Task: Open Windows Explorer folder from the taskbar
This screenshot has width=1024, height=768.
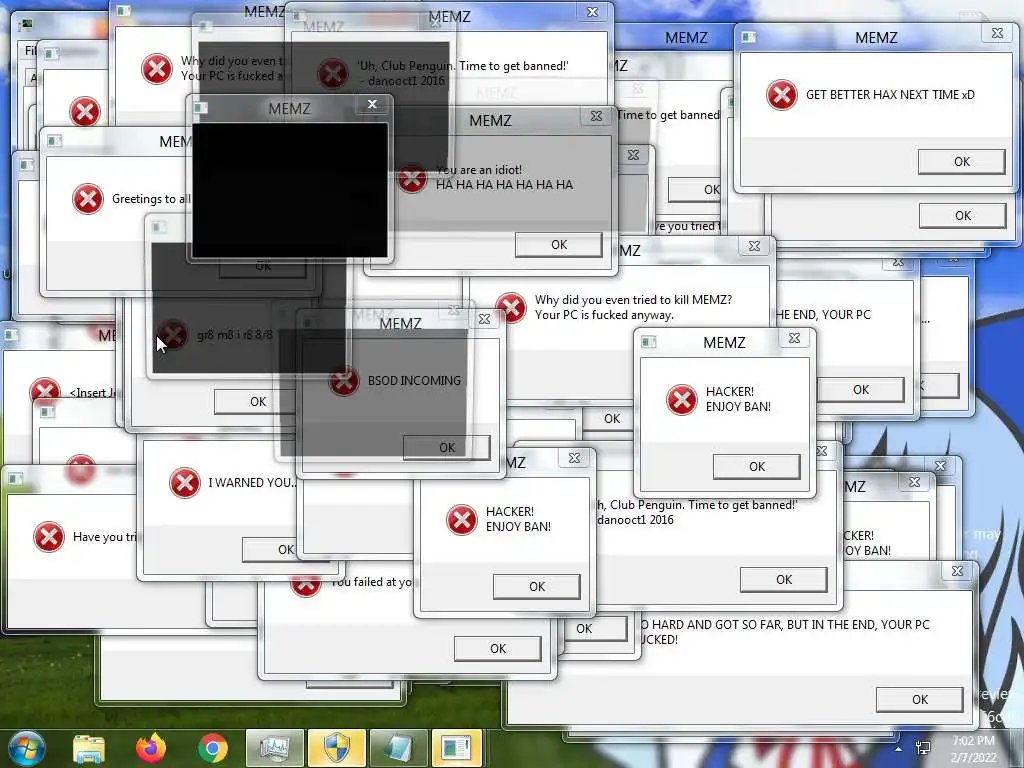Action: click(89, 748)
